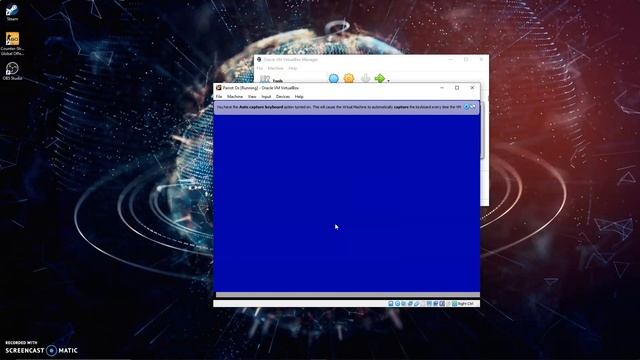Open Devices menu in Parrot Os VM window
The width and height of the screenshot is (640, 360).
282,97
